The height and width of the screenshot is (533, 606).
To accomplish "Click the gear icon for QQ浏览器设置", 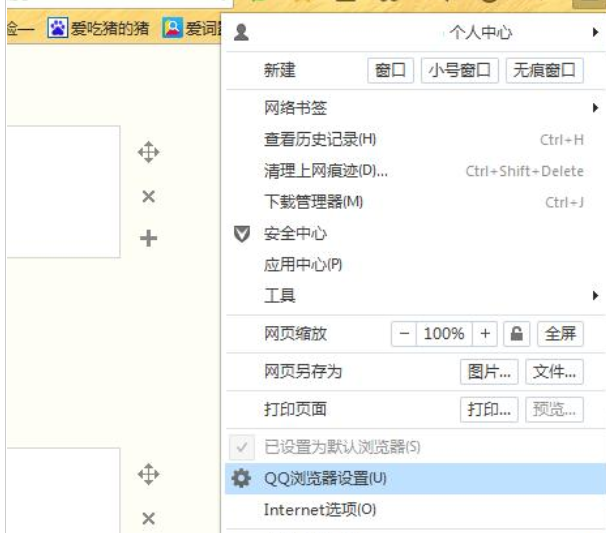I will (x=240, y=478).
